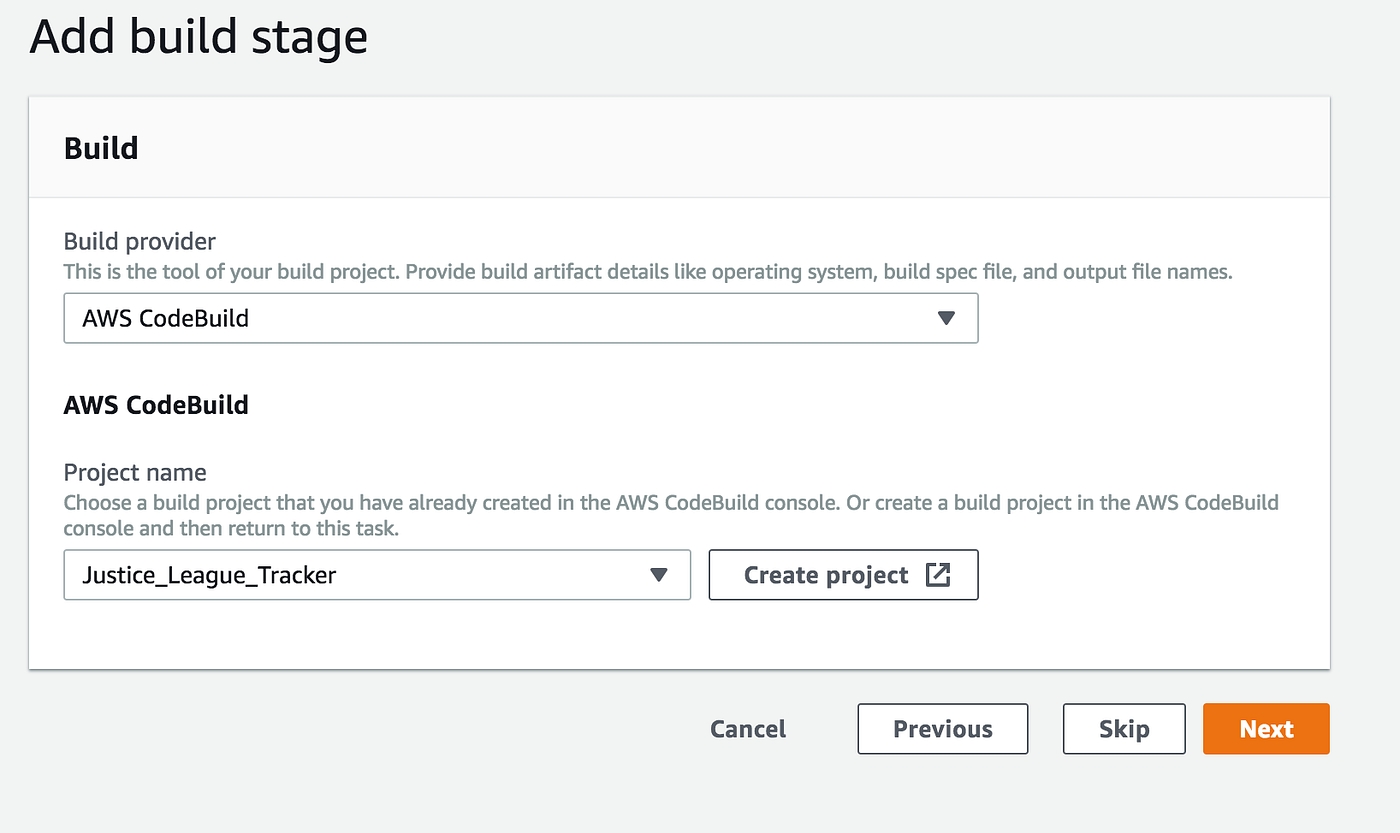Click the Project name help text paragraph

pos(670,515)
